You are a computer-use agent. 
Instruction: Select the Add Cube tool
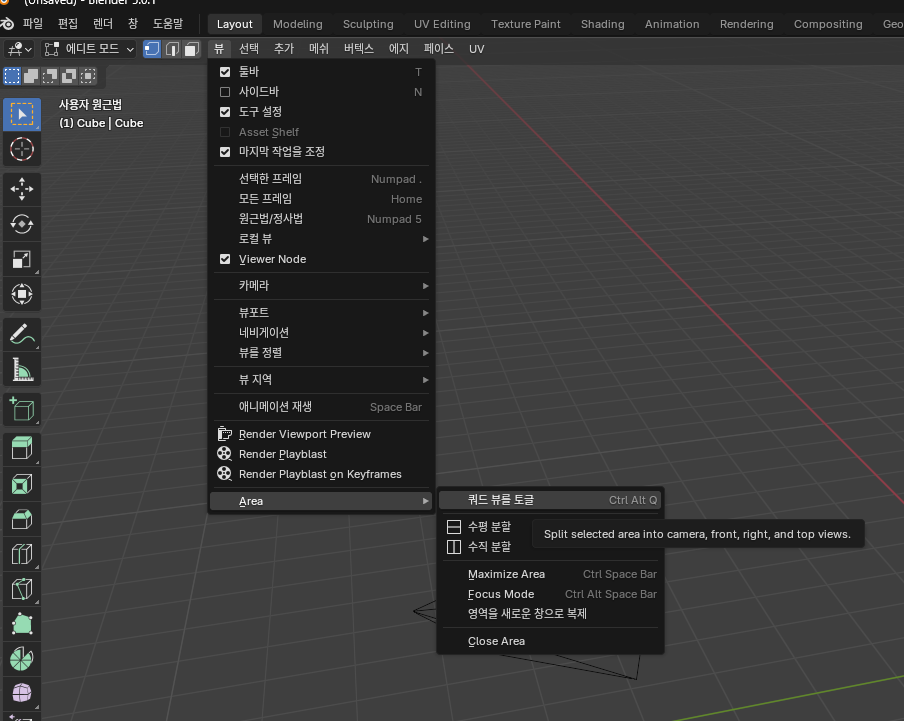(x=22, y=409)
